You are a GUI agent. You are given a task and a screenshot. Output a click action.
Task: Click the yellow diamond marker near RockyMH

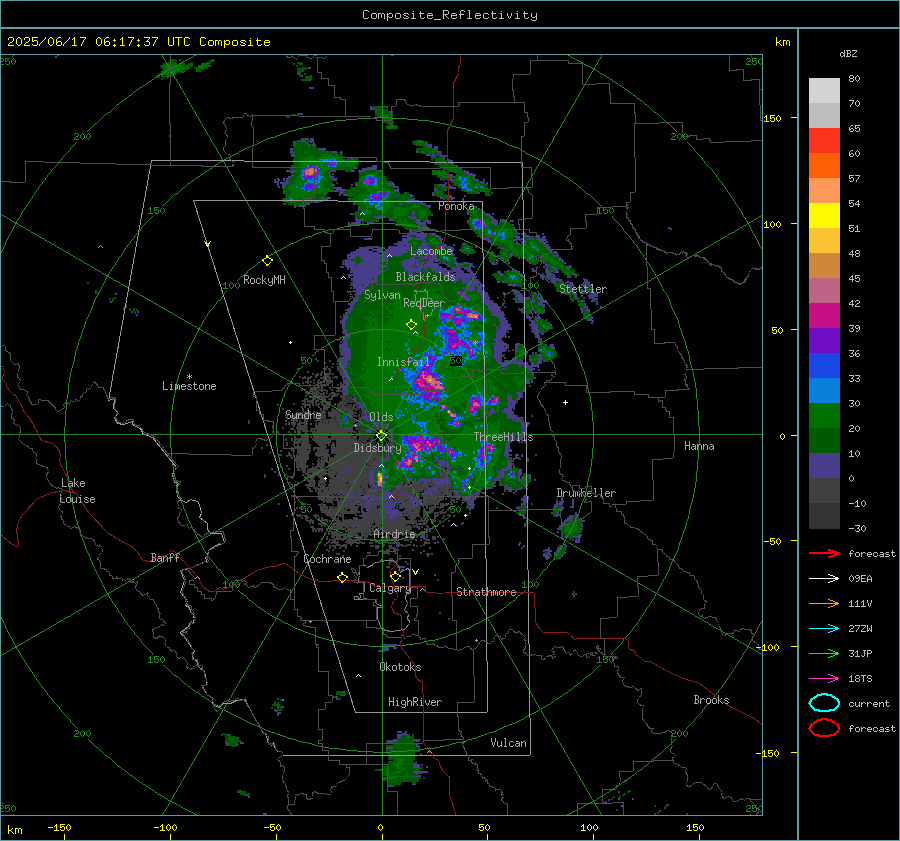[267, 261]
